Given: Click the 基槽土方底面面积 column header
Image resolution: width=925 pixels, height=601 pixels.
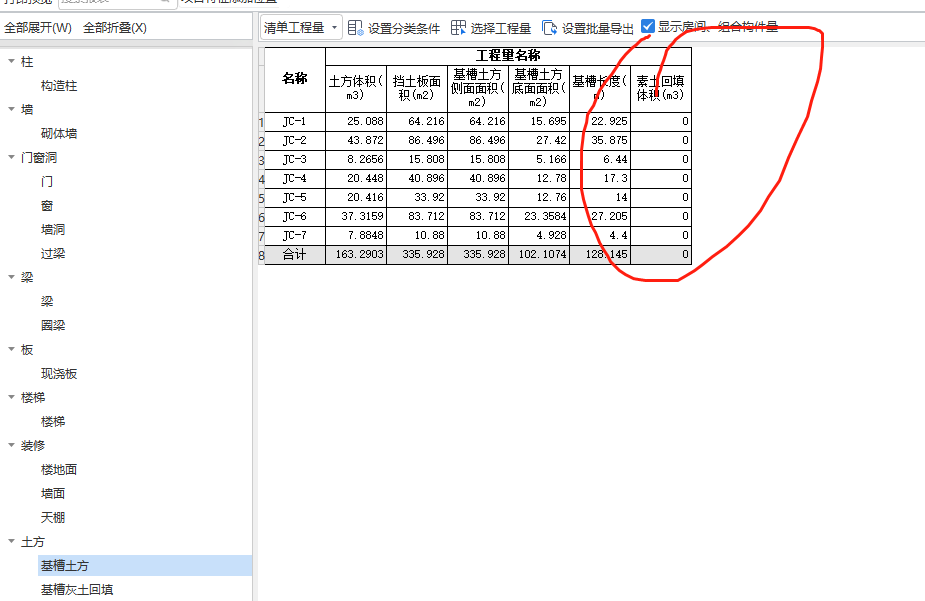Looking at the screenshot, I should (539, 88).
